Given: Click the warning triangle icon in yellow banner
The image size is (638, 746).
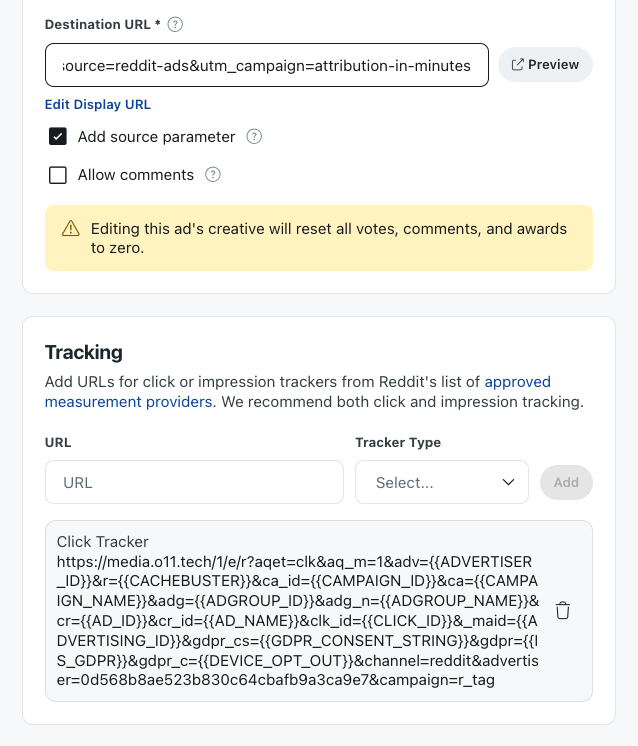Looking at the screenshot, I should pos(71,229).
